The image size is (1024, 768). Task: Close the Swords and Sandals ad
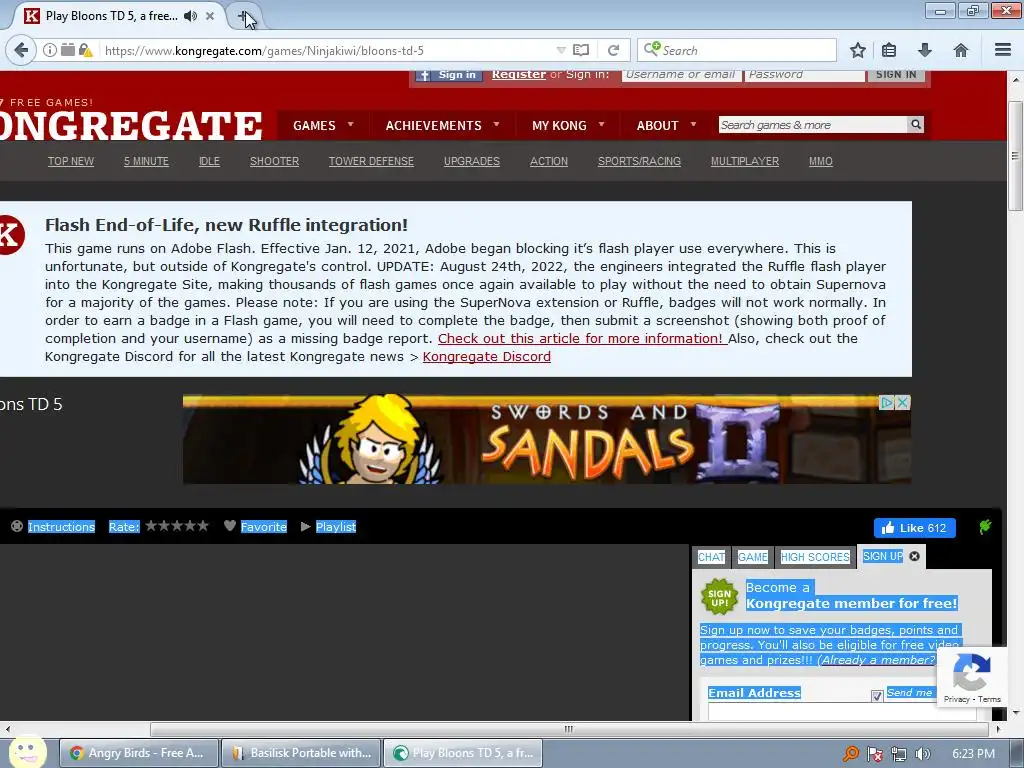point(903,402)
